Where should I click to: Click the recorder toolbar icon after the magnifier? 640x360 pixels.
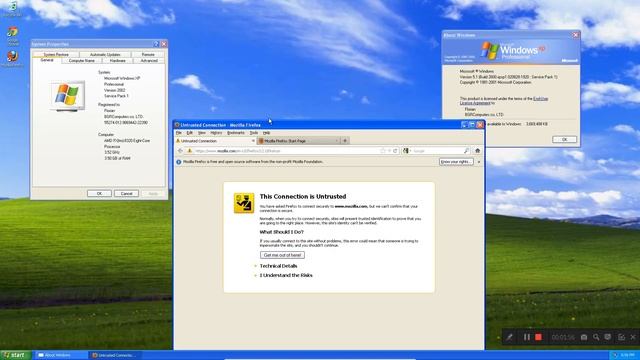click(x=608, y=337)
